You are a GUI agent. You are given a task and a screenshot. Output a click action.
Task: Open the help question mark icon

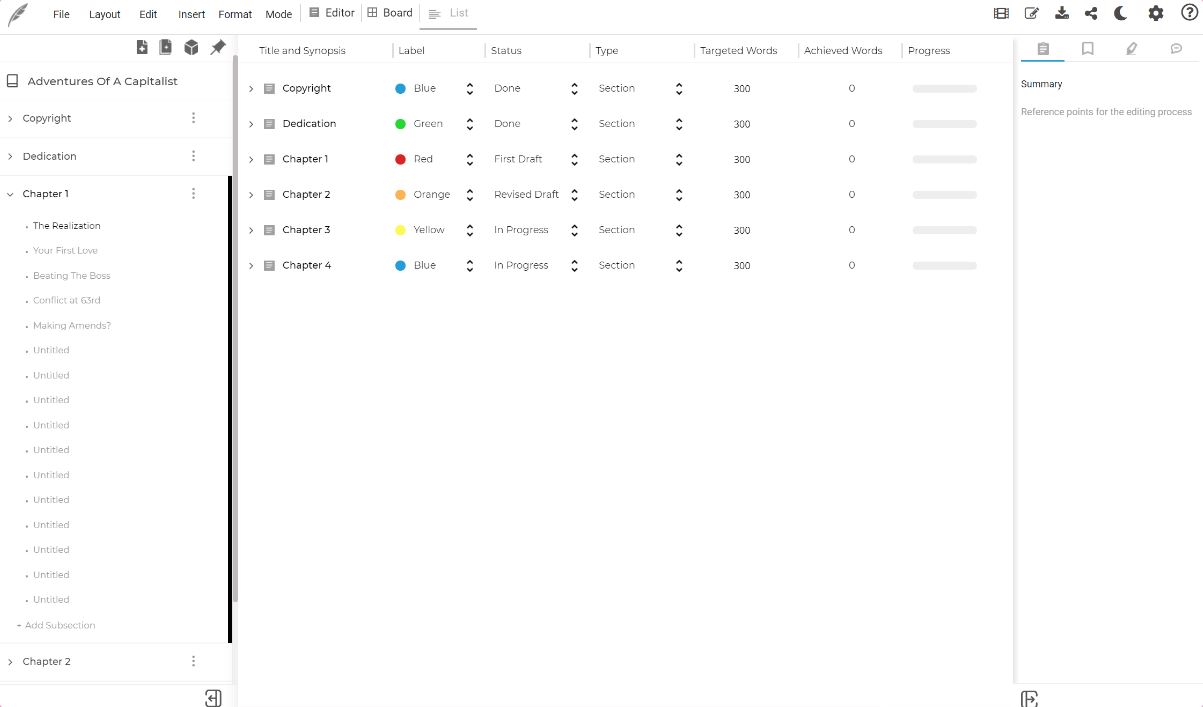click(1190, 13)
